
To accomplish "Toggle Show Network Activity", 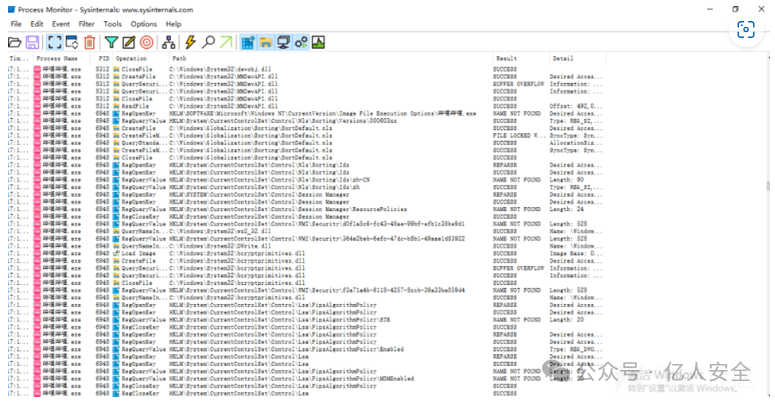I will click(283, 42).
